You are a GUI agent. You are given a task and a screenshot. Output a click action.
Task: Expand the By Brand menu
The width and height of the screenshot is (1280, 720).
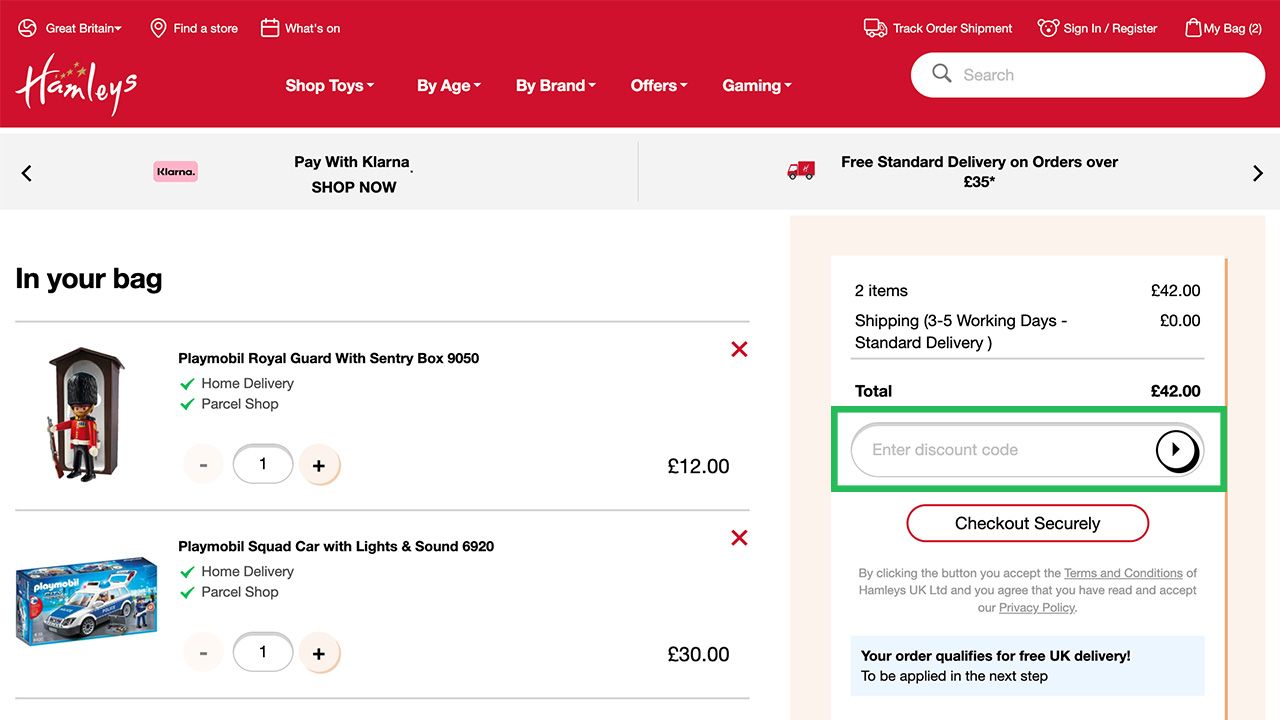coord(555,86)
